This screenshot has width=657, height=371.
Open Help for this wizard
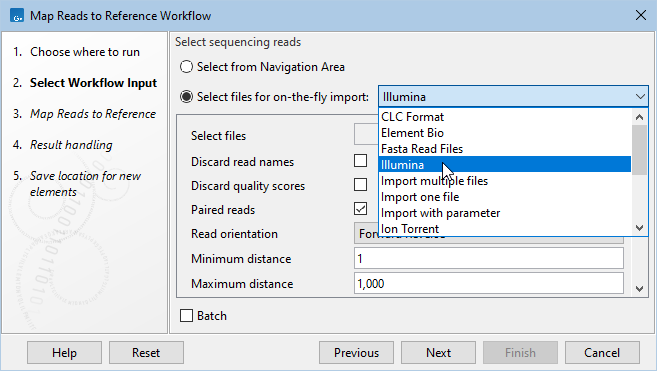tap(64, 353)
